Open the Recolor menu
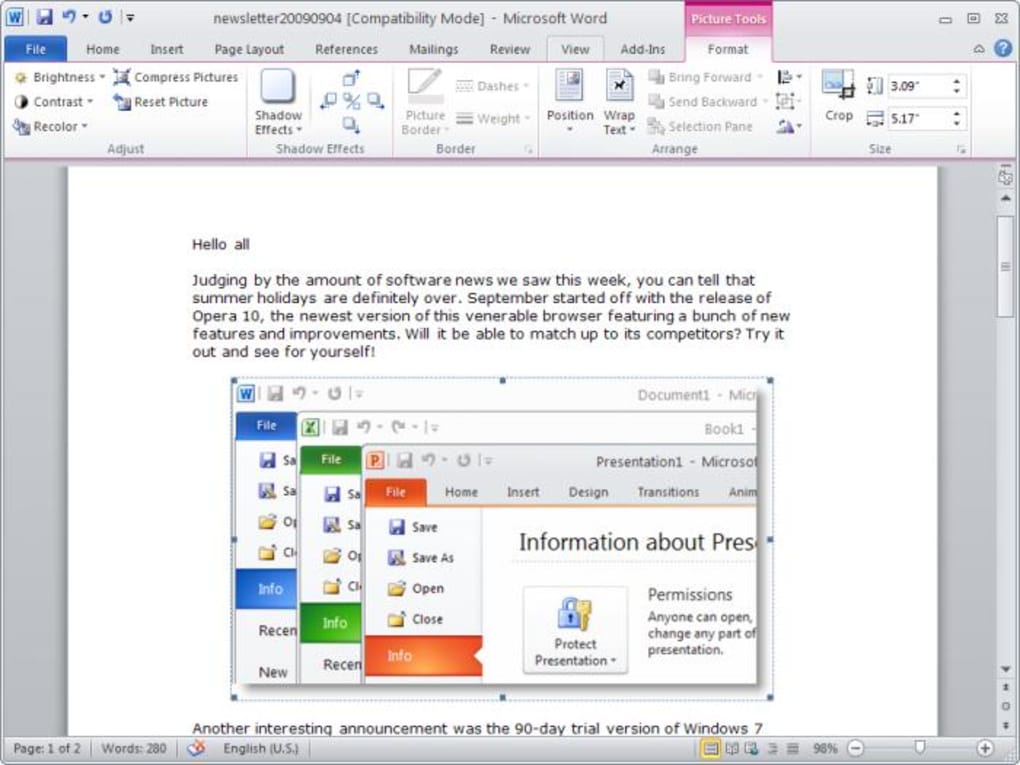 (48, 126)
